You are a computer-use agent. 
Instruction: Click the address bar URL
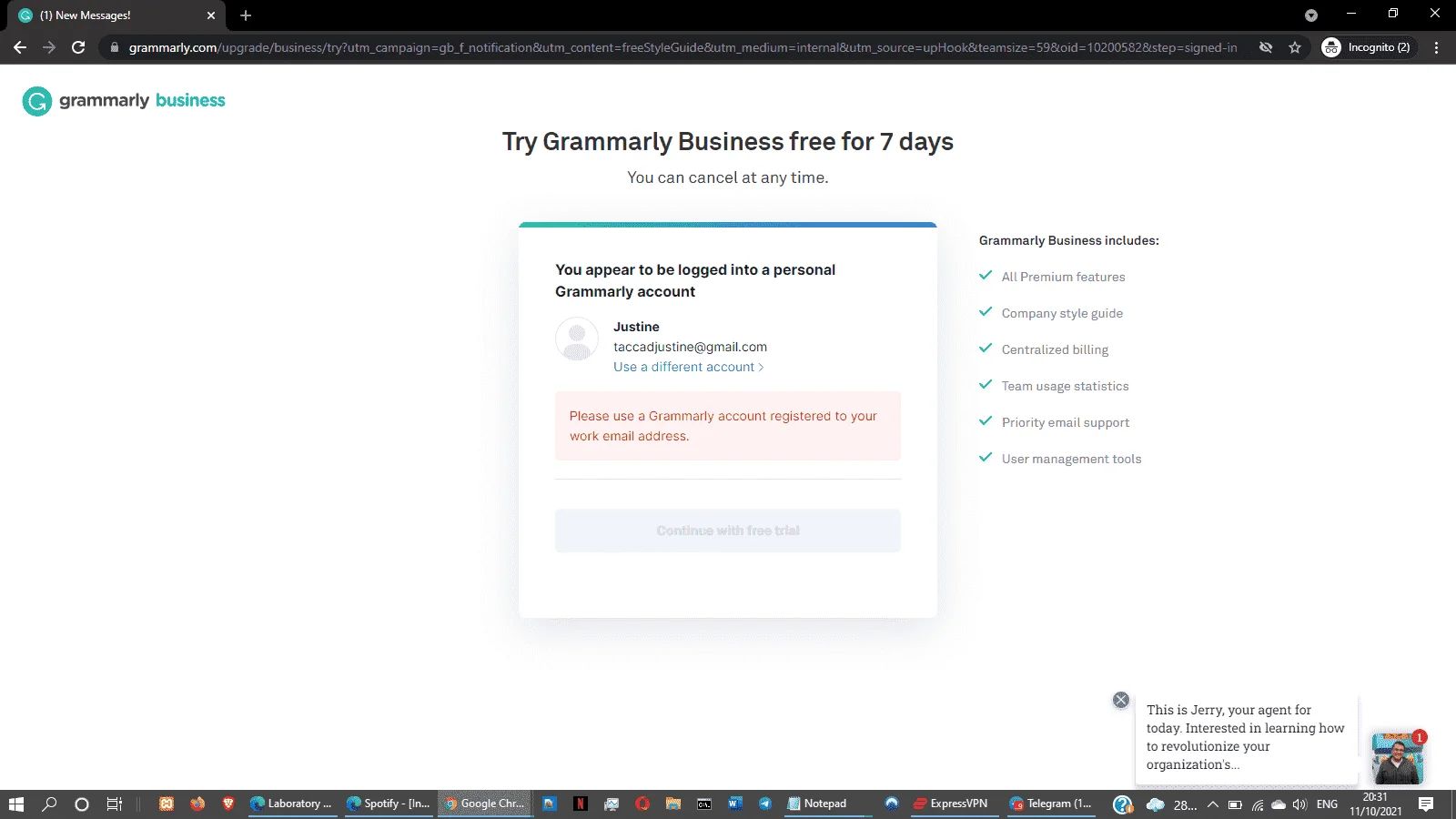(682, 47)
